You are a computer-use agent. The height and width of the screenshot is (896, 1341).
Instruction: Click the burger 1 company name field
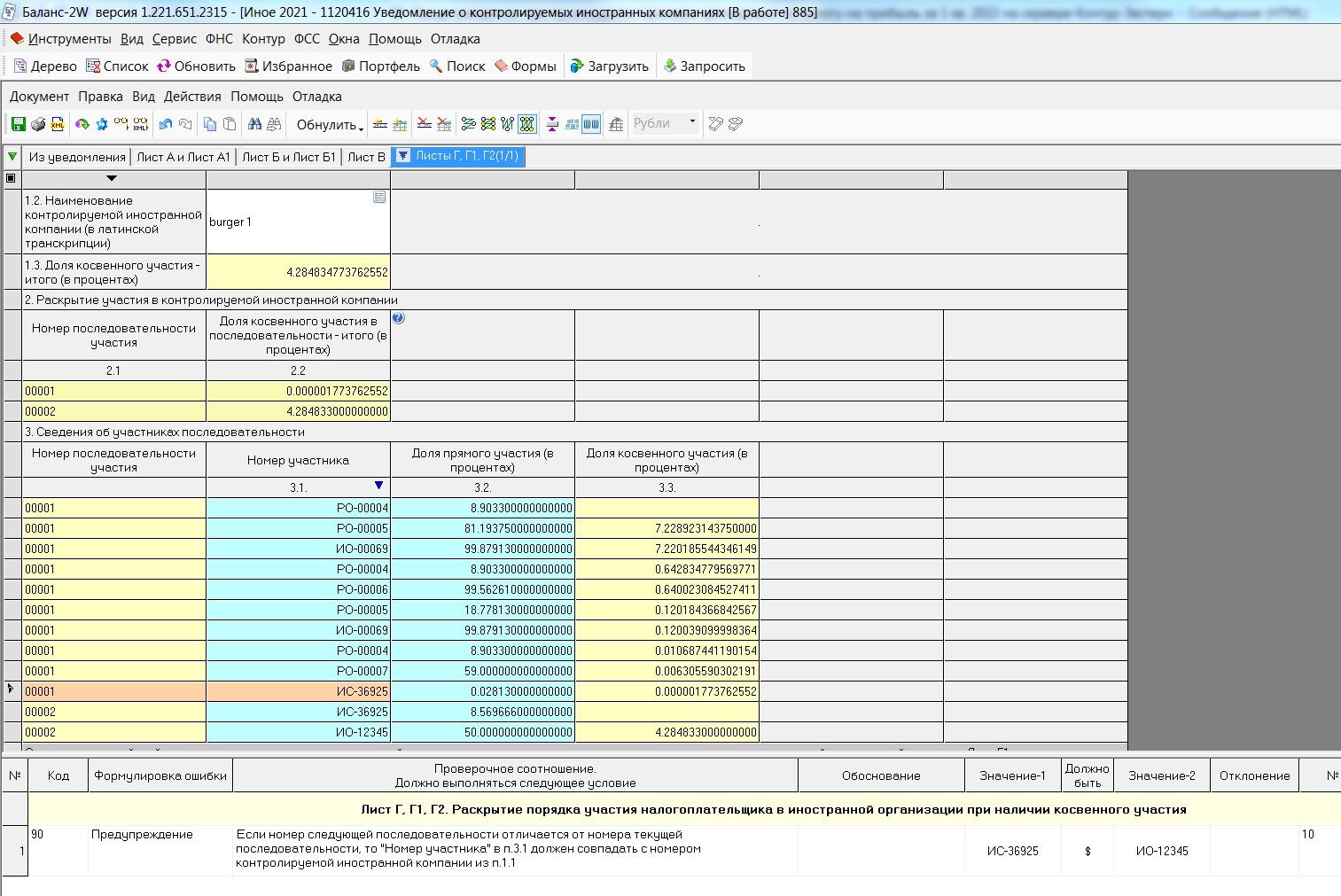click(x=298, y=222)
